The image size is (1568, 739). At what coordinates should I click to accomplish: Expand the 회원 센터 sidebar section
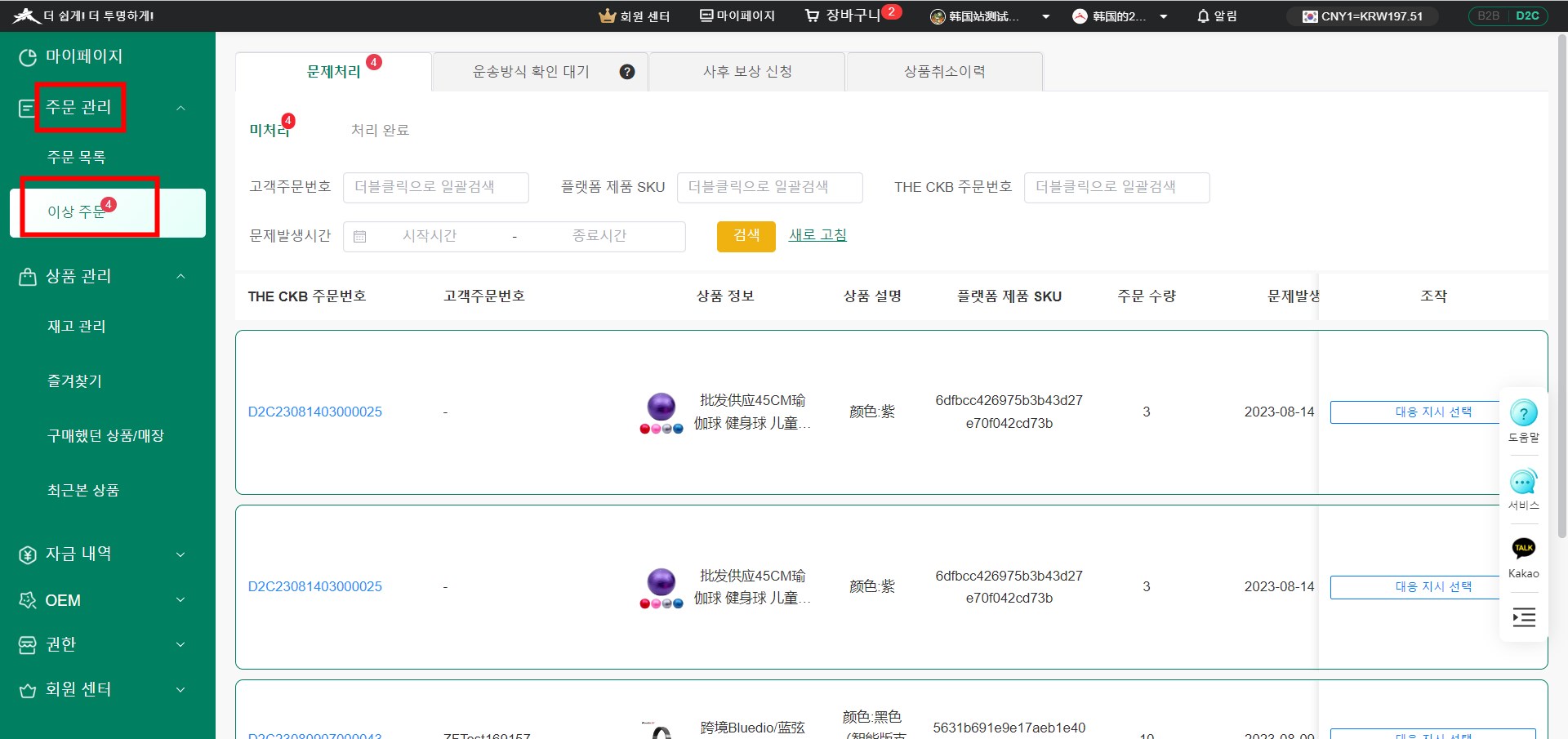click(180, 690)
